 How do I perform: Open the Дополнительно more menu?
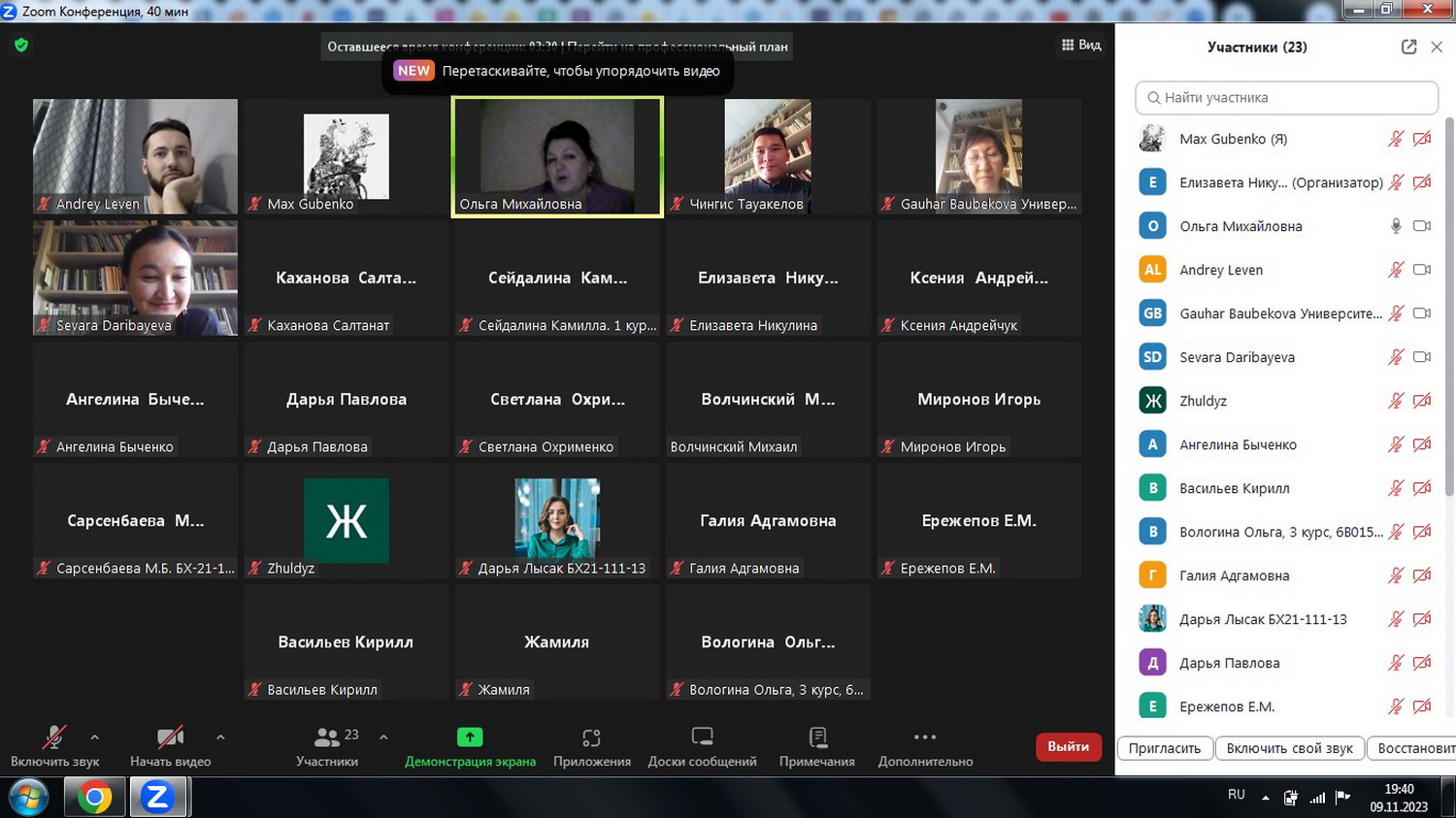point(925,745)
